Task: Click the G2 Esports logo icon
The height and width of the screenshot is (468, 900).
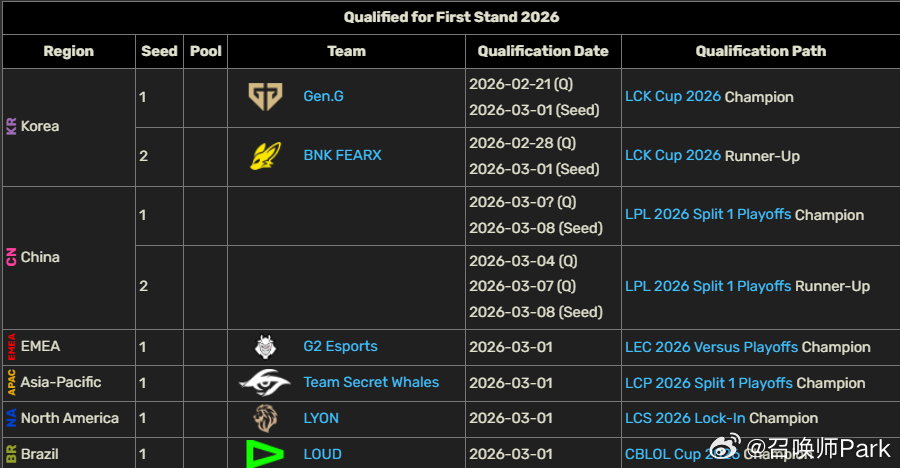Action: click(x=265, y=347)
